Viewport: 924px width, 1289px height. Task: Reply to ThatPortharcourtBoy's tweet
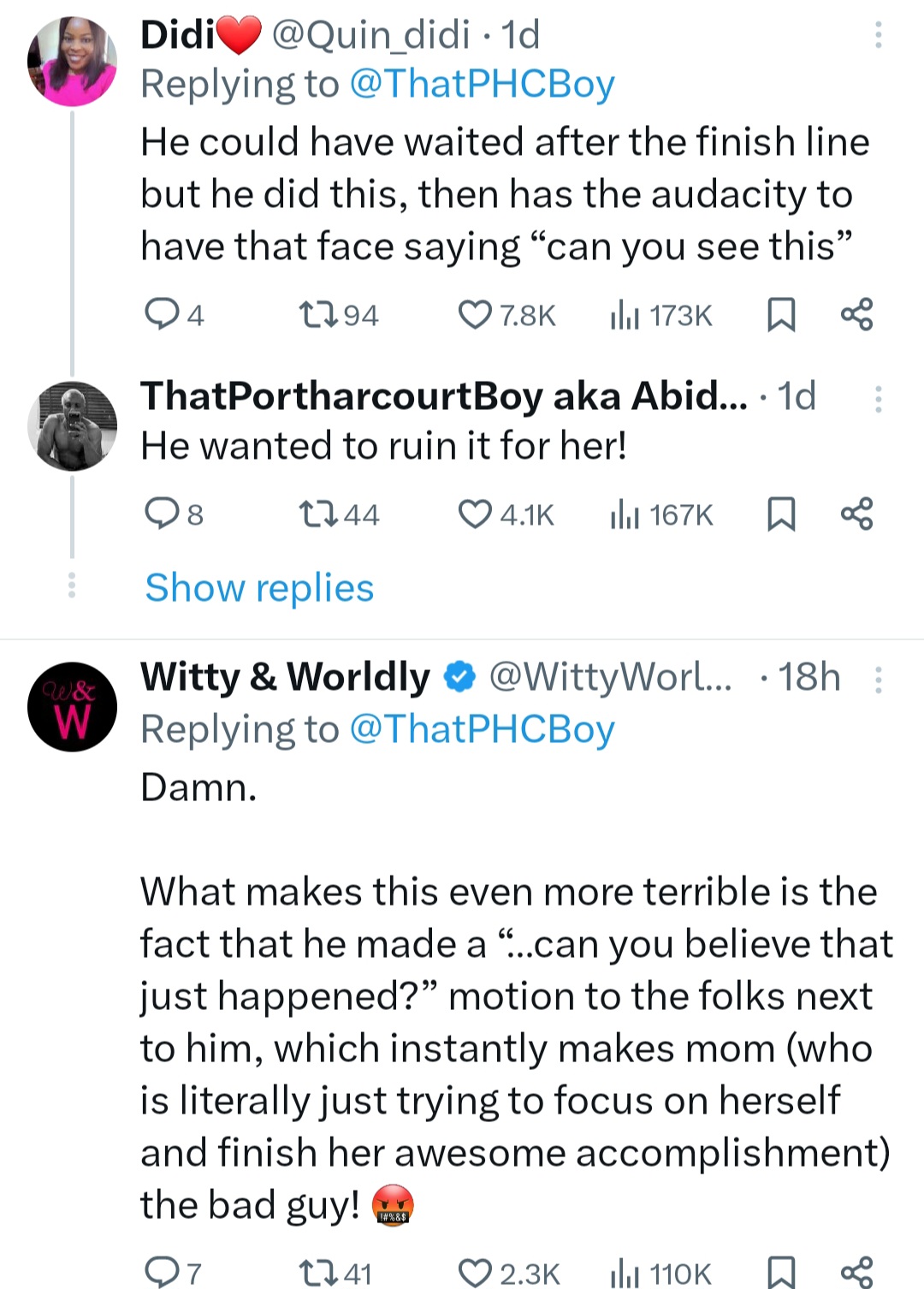(x=160, y=514)
